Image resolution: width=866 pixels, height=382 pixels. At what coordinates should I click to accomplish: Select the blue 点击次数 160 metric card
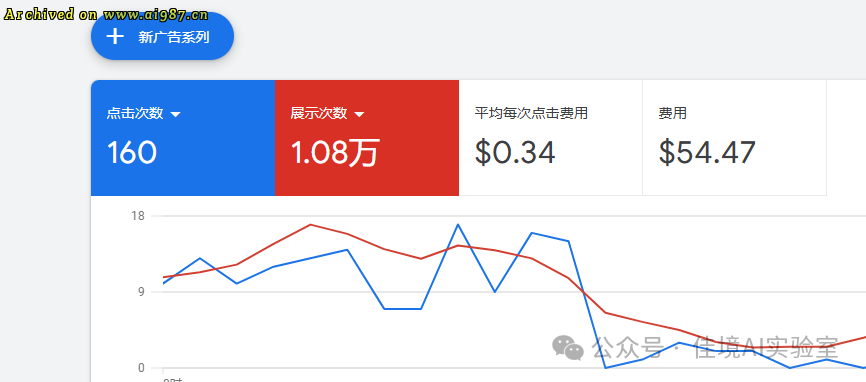pyautogui.click(x=183, y=138)
